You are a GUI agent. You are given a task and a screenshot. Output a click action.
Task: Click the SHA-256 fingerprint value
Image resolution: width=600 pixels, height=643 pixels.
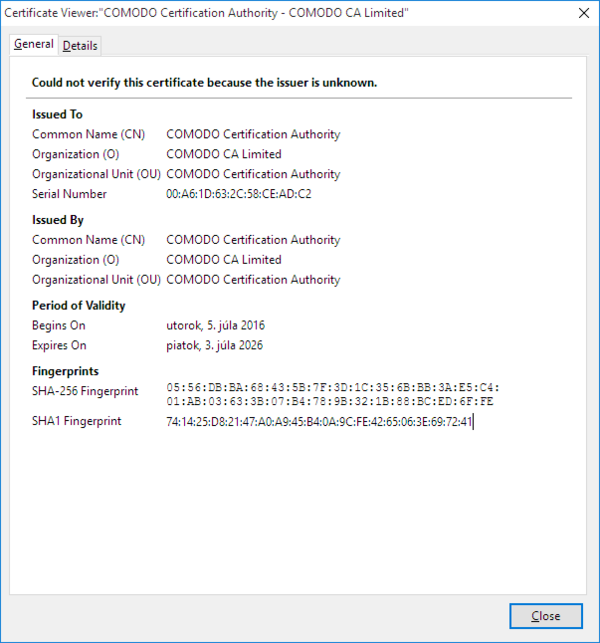(x=333, y=394)
